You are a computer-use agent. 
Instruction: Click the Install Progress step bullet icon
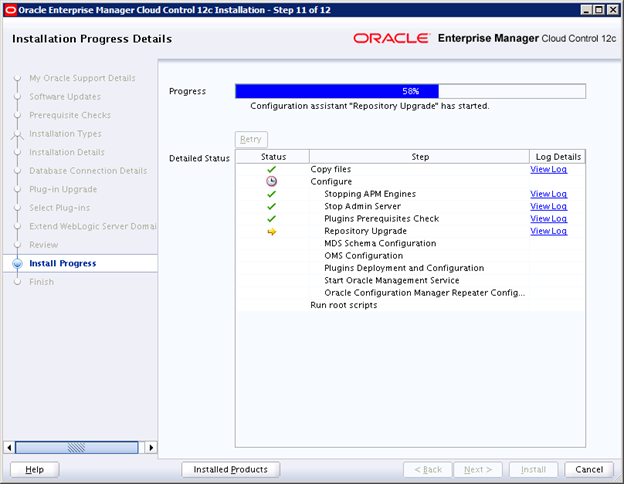point(17,263)
